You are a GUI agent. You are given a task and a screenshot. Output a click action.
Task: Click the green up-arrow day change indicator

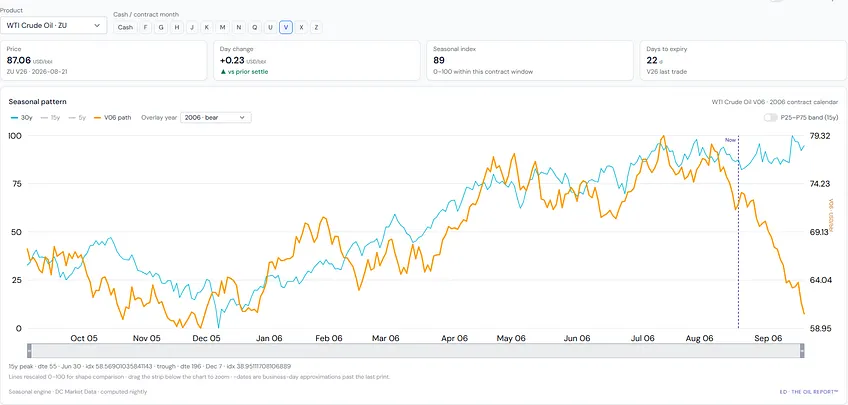(x=222, y=71)
